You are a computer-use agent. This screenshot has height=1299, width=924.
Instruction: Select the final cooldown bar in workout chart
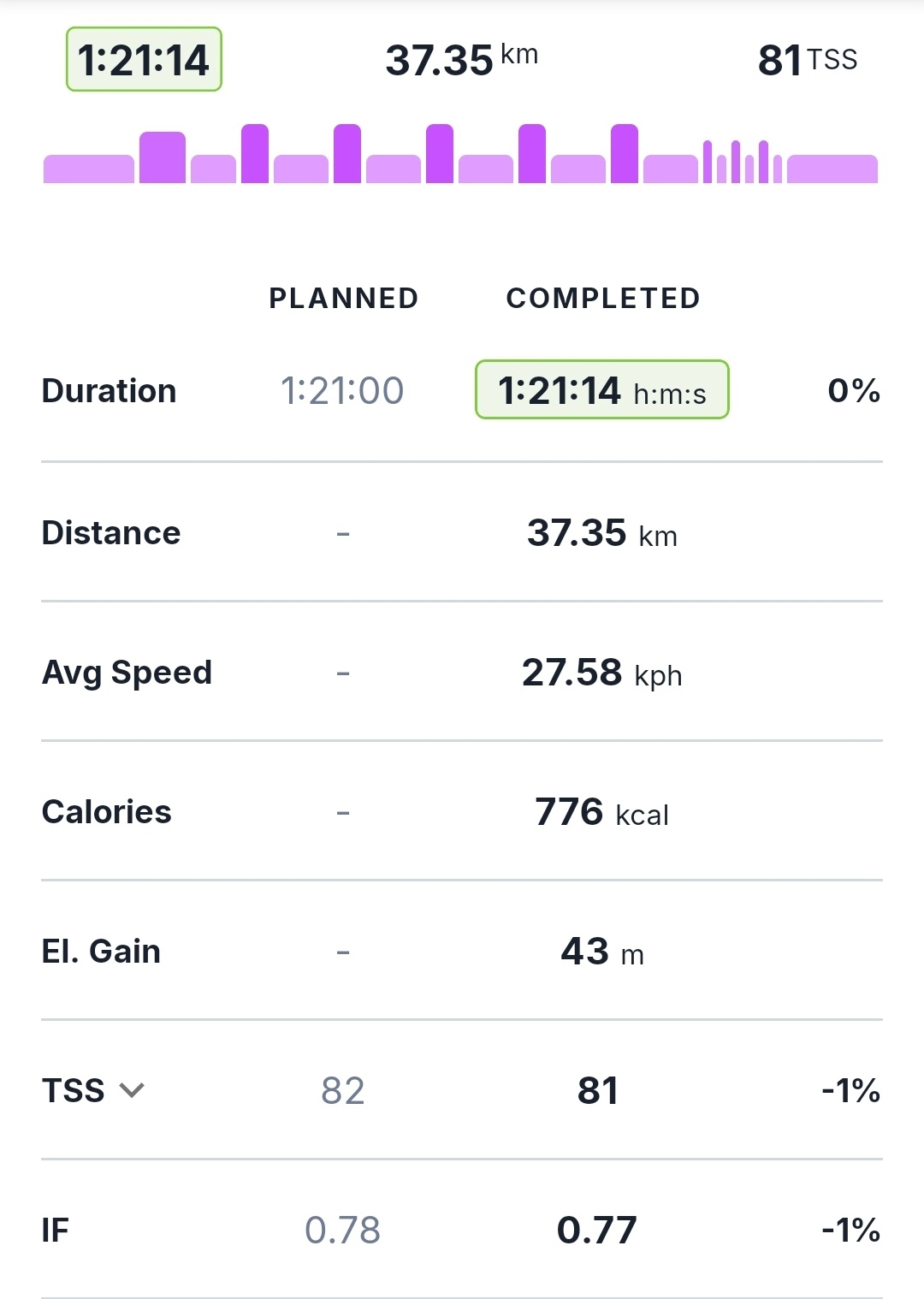832,169
